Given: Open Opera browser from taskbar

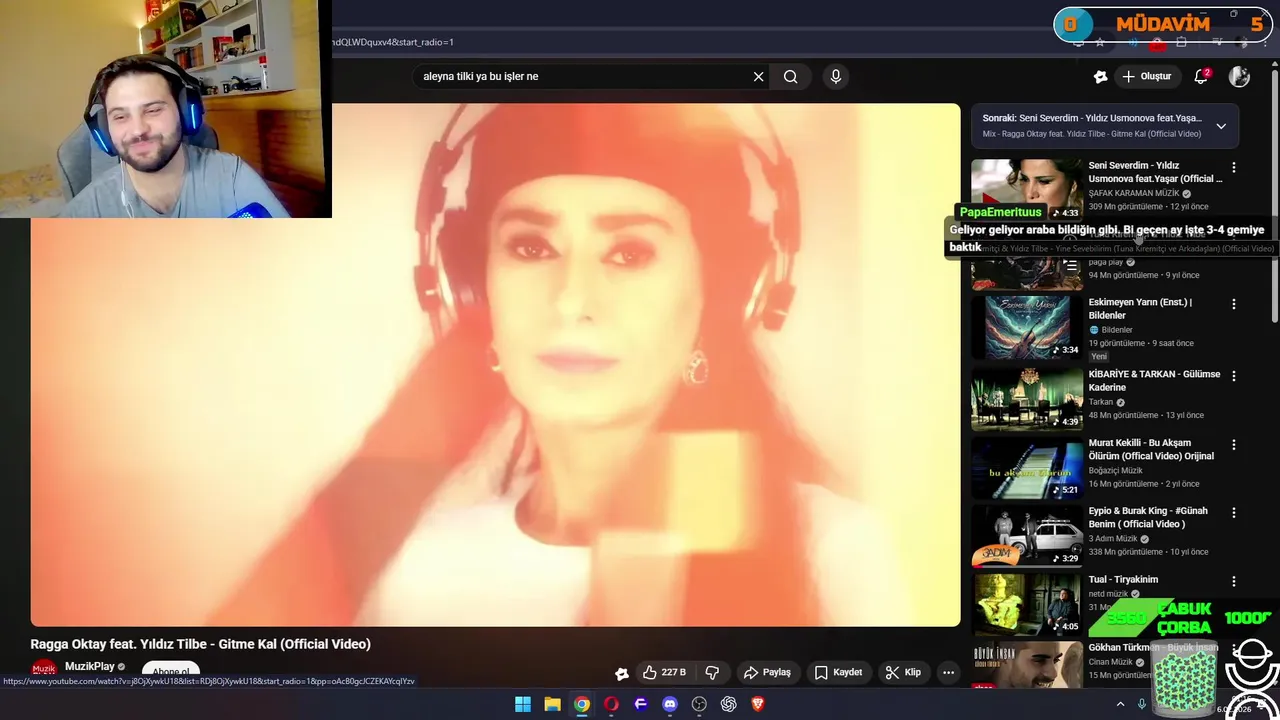Looking at the screenshot, I should pos(611,704).
